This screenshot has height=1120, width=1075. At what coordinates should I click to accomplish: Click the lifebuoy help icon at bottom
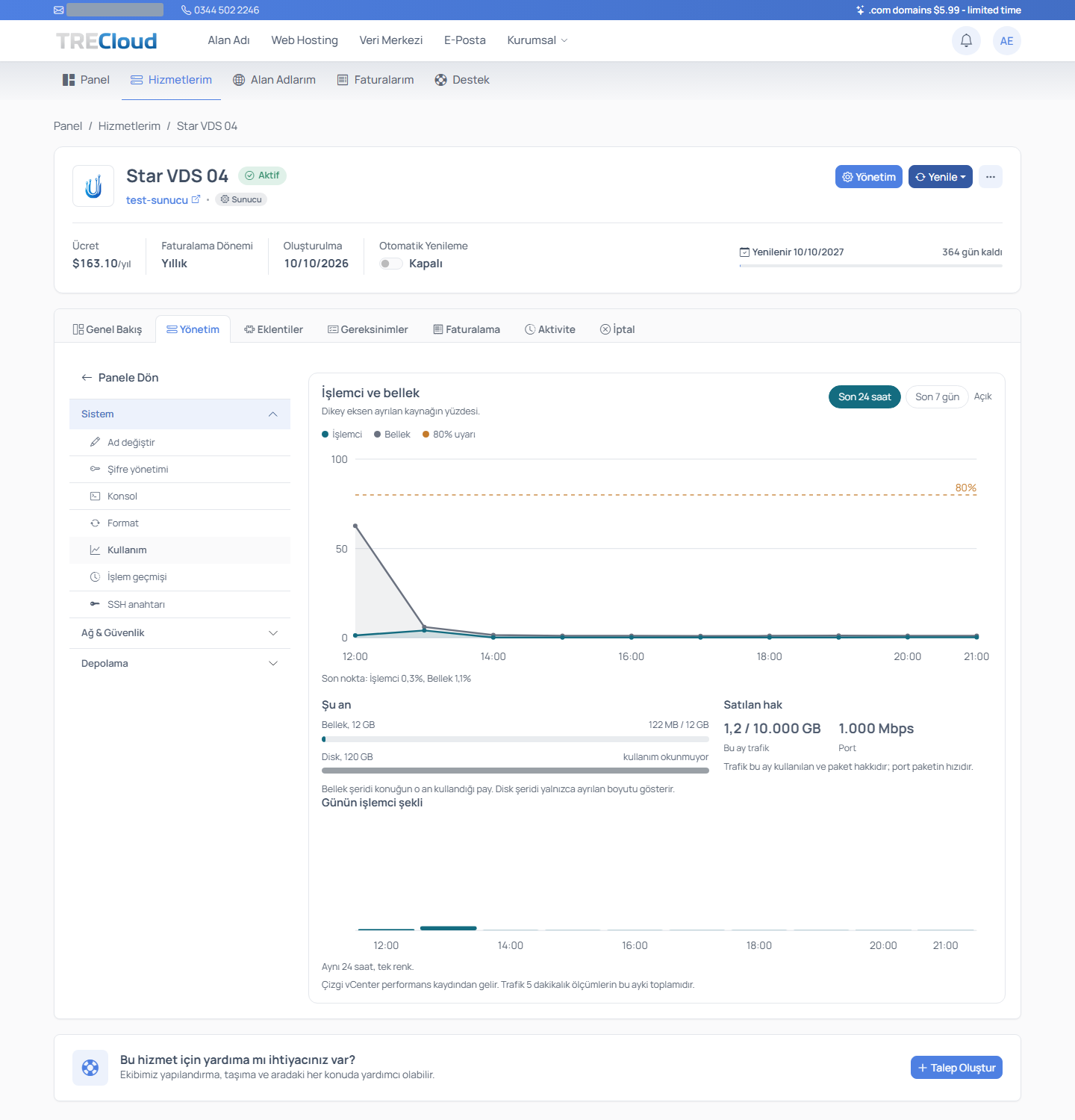[90, 1068]
